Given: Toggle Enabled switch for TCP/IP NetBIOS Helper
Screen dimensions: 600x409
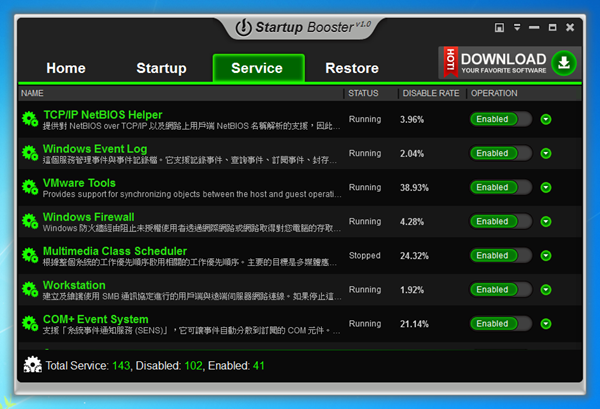Looking at the screenshot, I should (501, 119).
